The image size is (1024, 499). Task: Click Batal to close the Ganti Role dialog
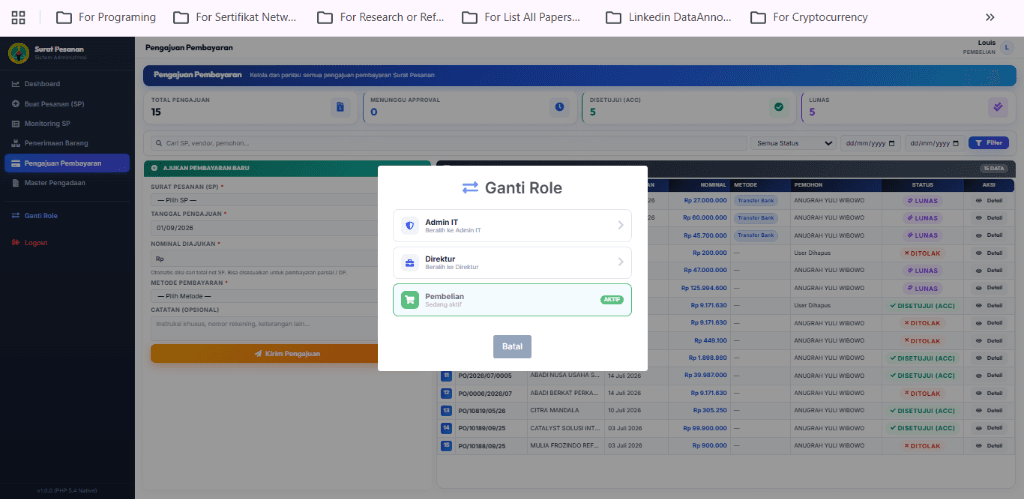pos(512,346)
